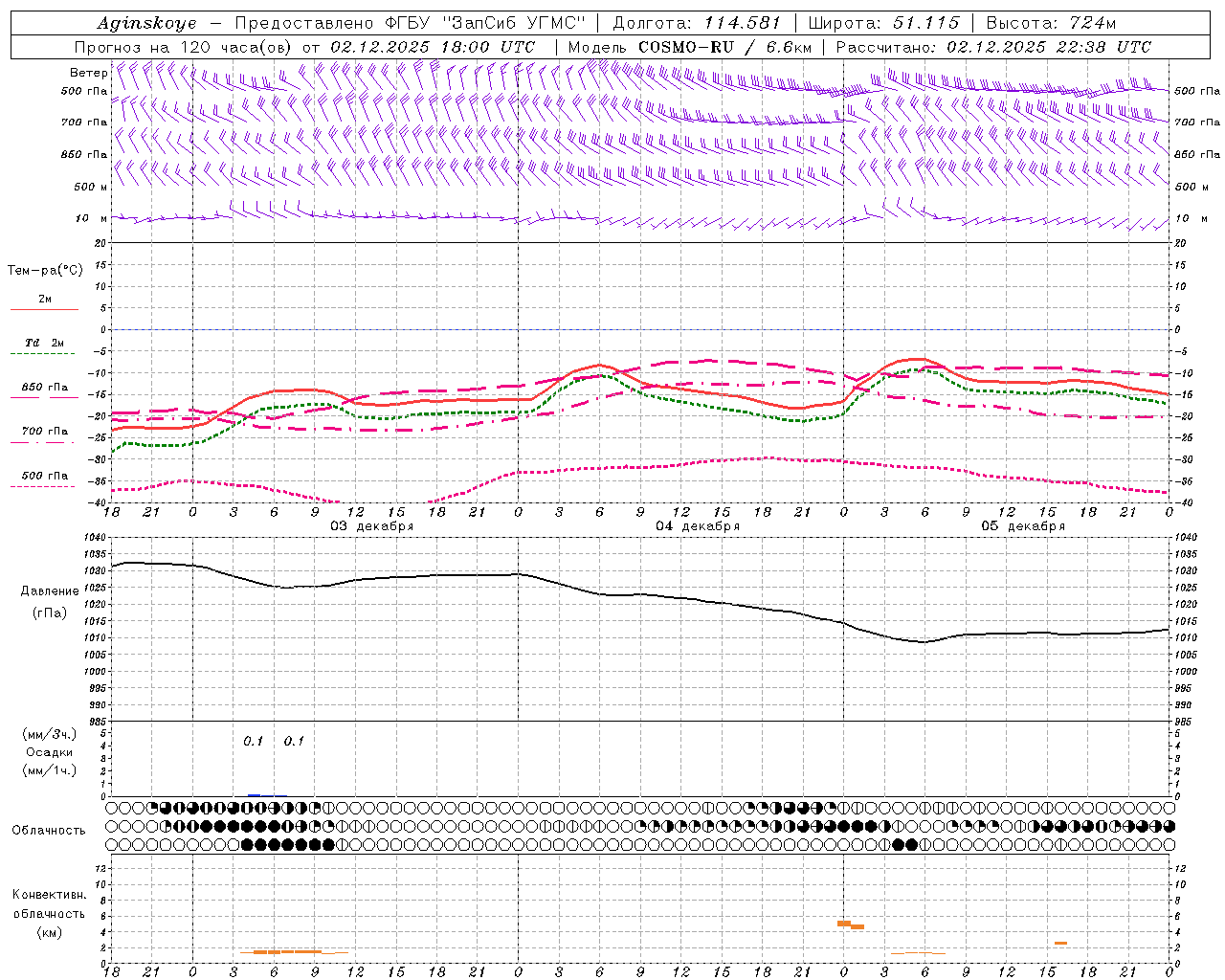Click the 'Ветер' wind panel label
The image size is (1225, 980).
(88, 73)
